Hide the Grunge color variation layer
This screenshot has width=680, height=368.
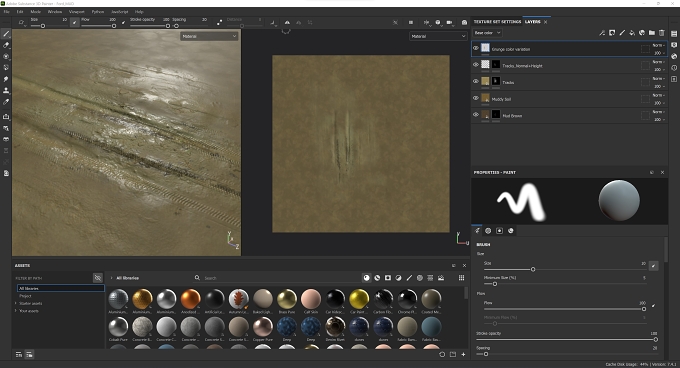[x=476, y=49]
